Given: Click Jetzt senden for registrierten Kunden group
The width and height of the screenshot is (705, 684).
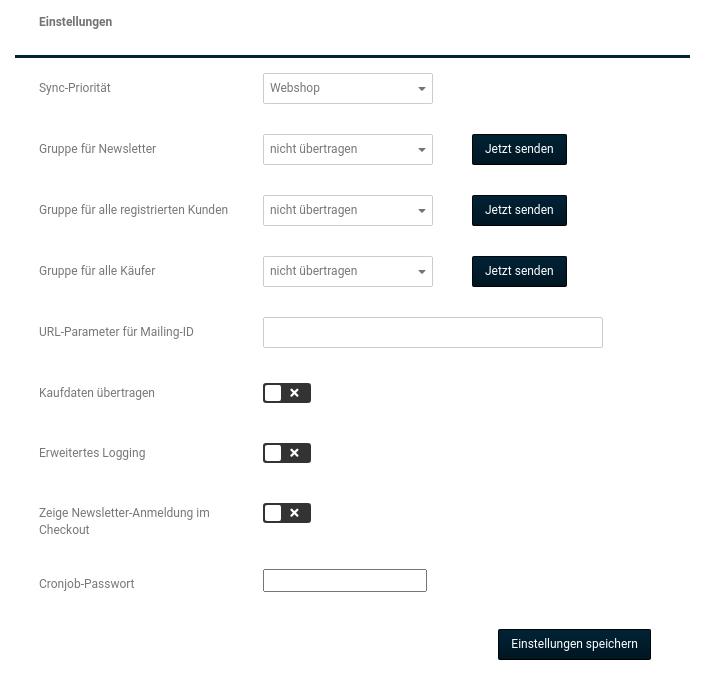Looking at the screenshot, I should (519, 210).
